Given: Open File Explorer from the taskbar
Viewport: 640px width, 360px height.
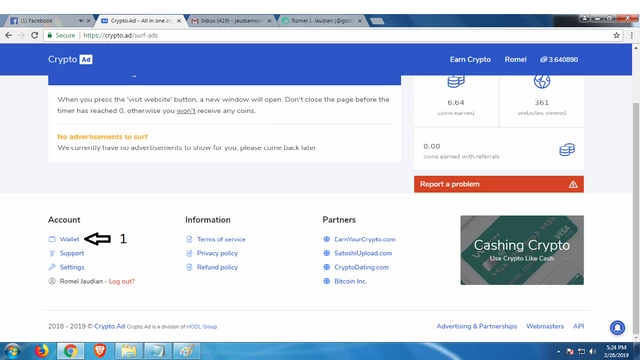Looking at the screenshot, I should [129, 351].
